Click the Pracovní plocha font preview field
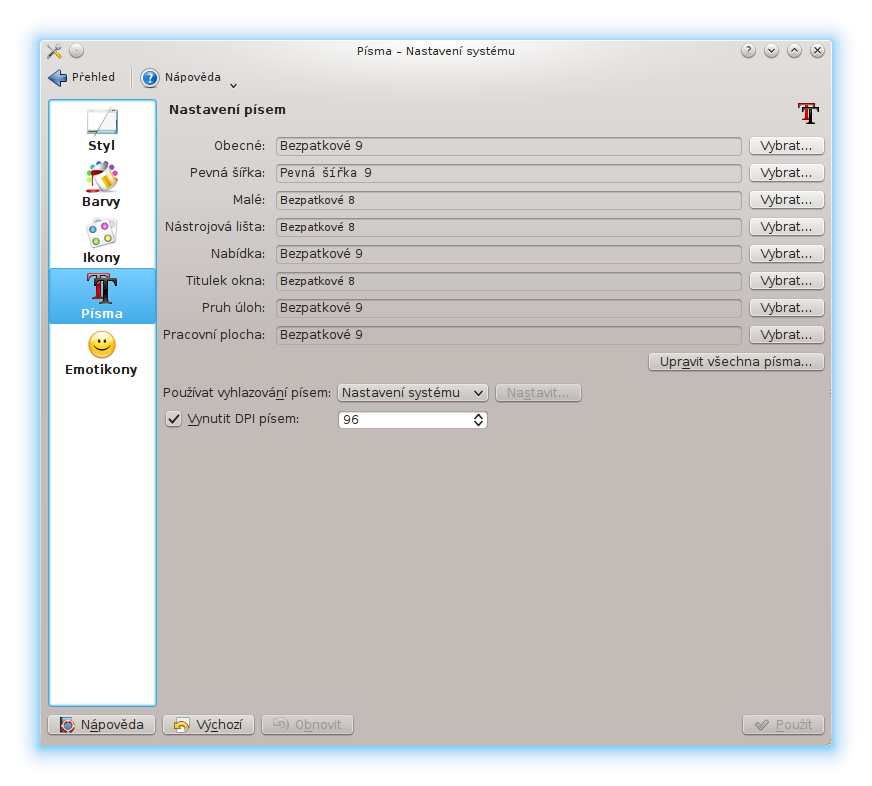The width and height of the screenshot is (872, 786). pyautogui.click(x=508, y=335)
